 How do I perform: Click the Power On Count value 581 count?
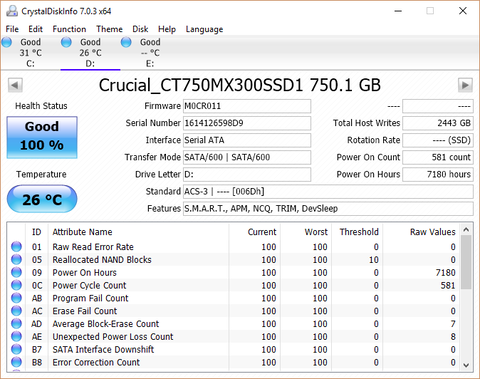click(x=438, y=157)
